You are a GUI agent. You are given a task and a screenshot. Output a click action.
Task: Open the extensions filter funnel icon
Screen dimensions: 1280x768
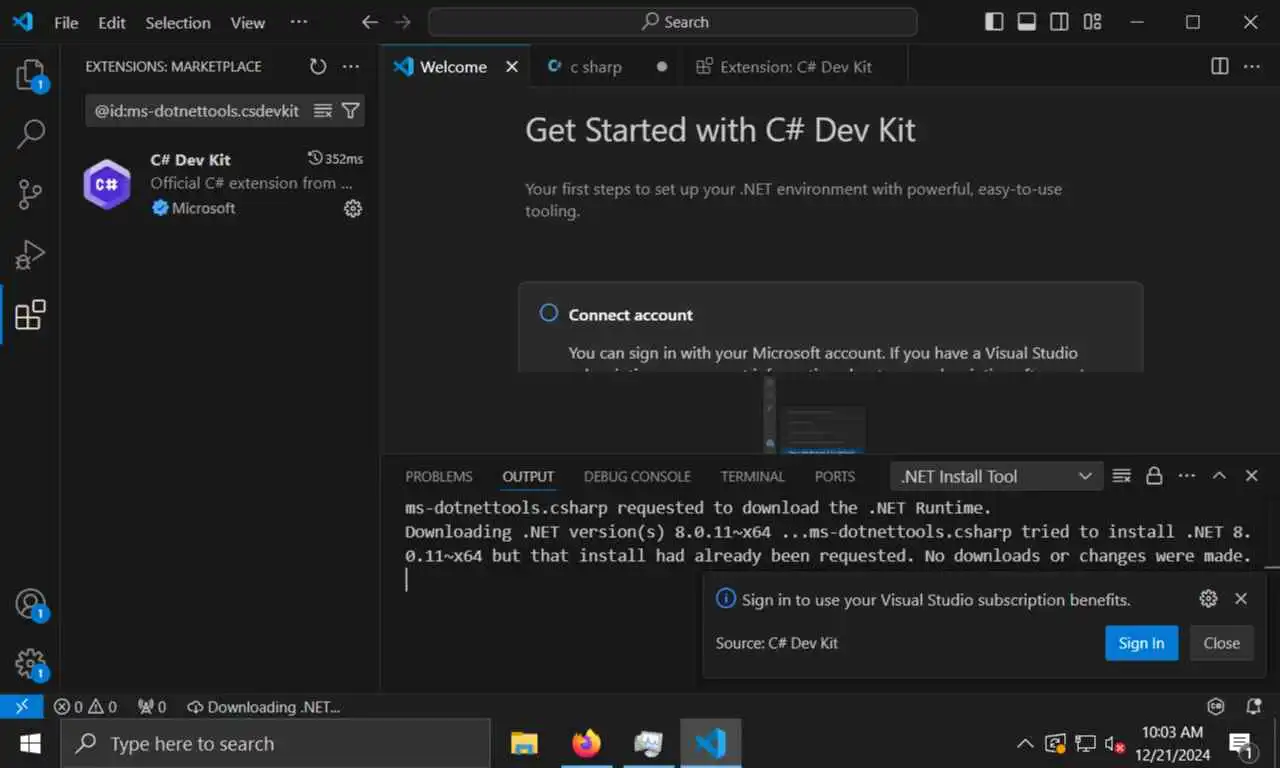point(350,111)
